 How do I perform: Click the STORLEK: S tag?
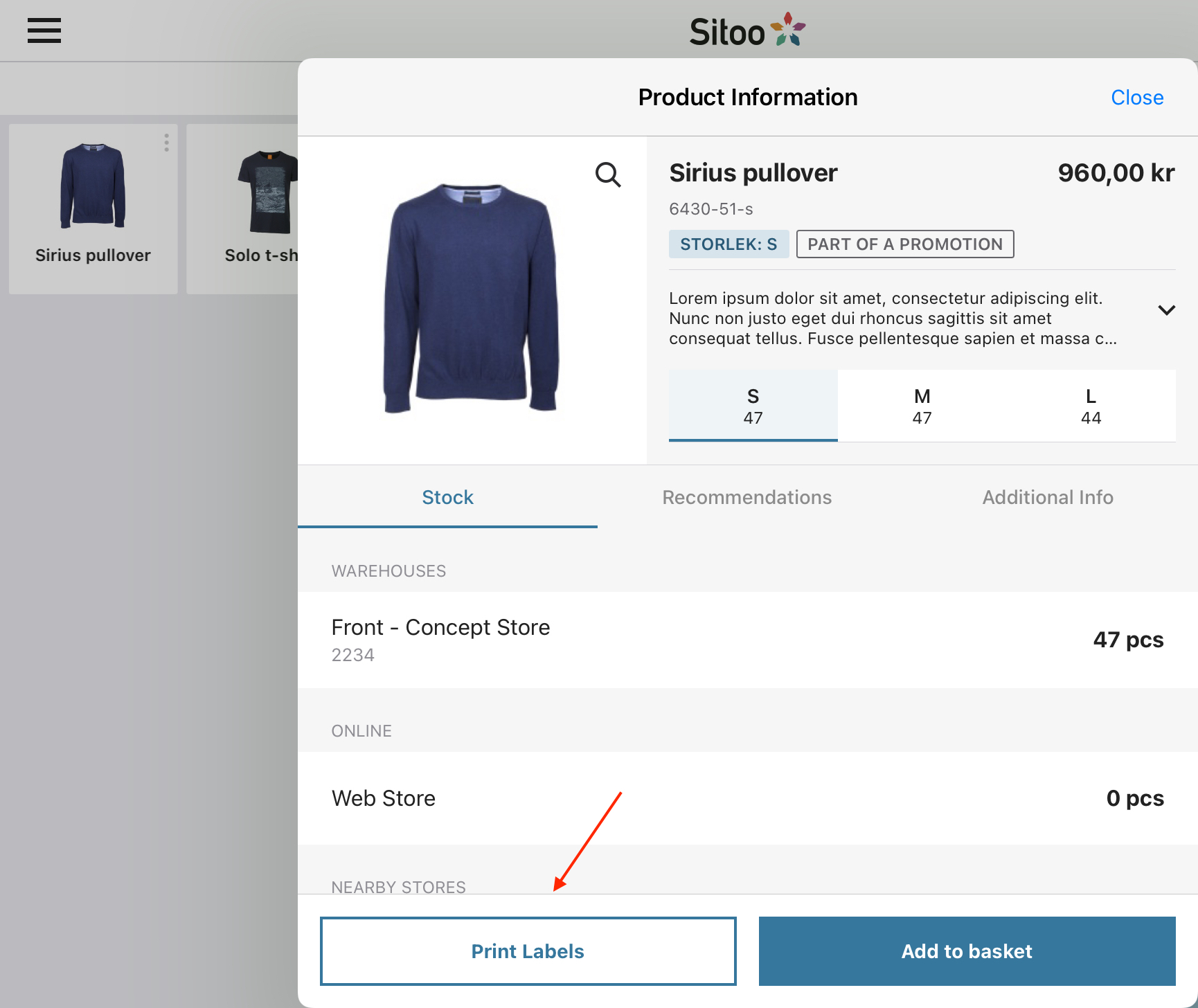pos(728,244)
